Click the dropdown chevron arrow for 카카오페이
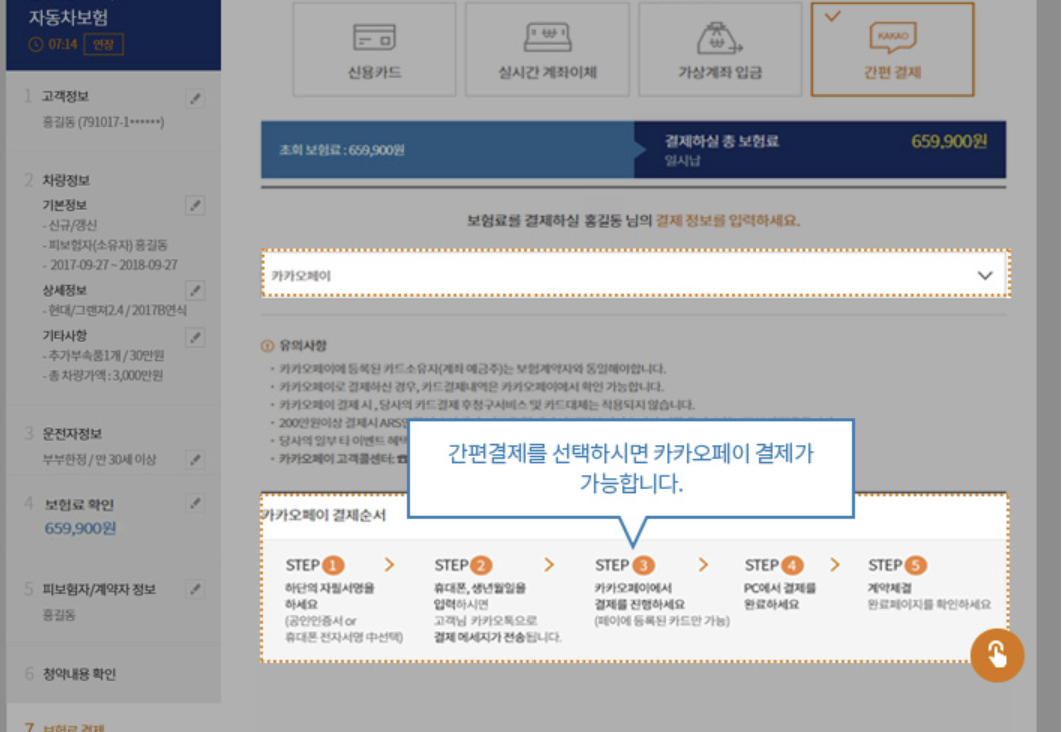 point(985,276)
